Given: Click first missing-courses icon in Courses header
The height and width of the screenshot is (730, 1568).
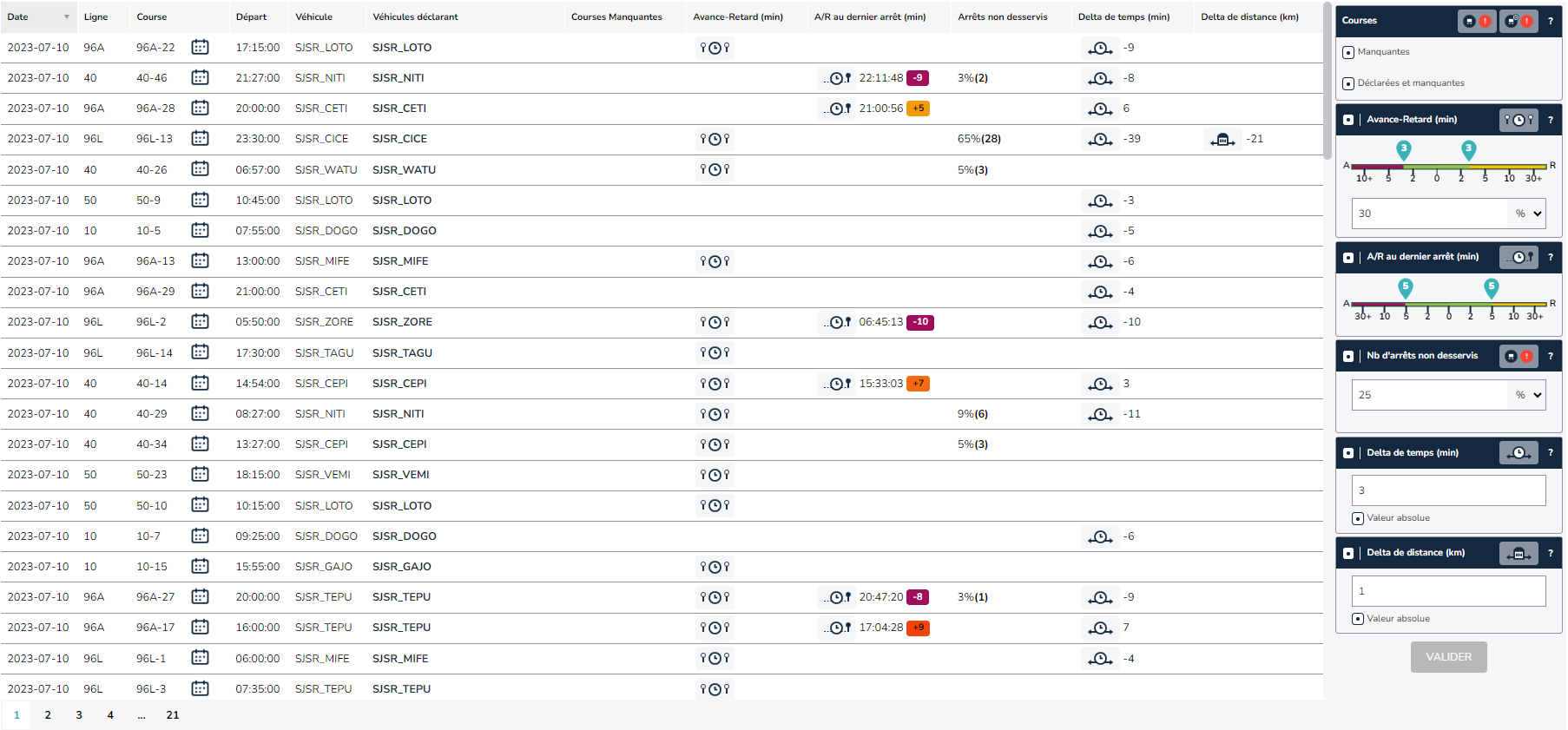Looking at the screenshot, I should click(1477, 21).
